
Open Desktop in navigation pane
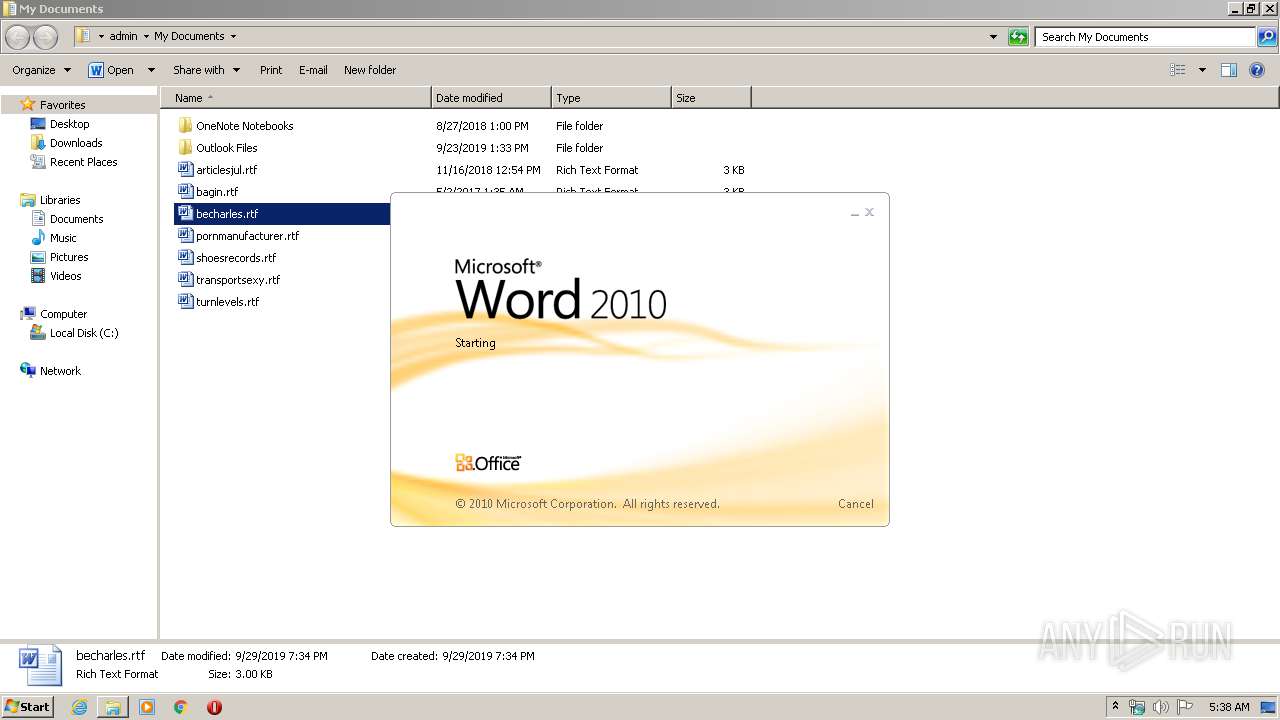69,124
